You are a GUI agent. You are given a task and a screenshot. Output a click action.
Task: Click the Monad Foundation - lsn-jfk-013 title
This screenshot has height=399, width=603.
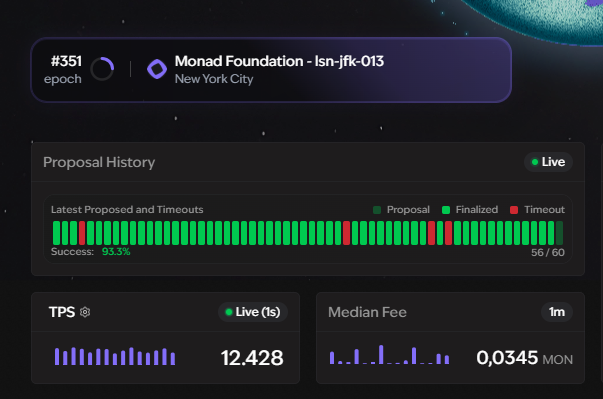[x=279, y=62]
